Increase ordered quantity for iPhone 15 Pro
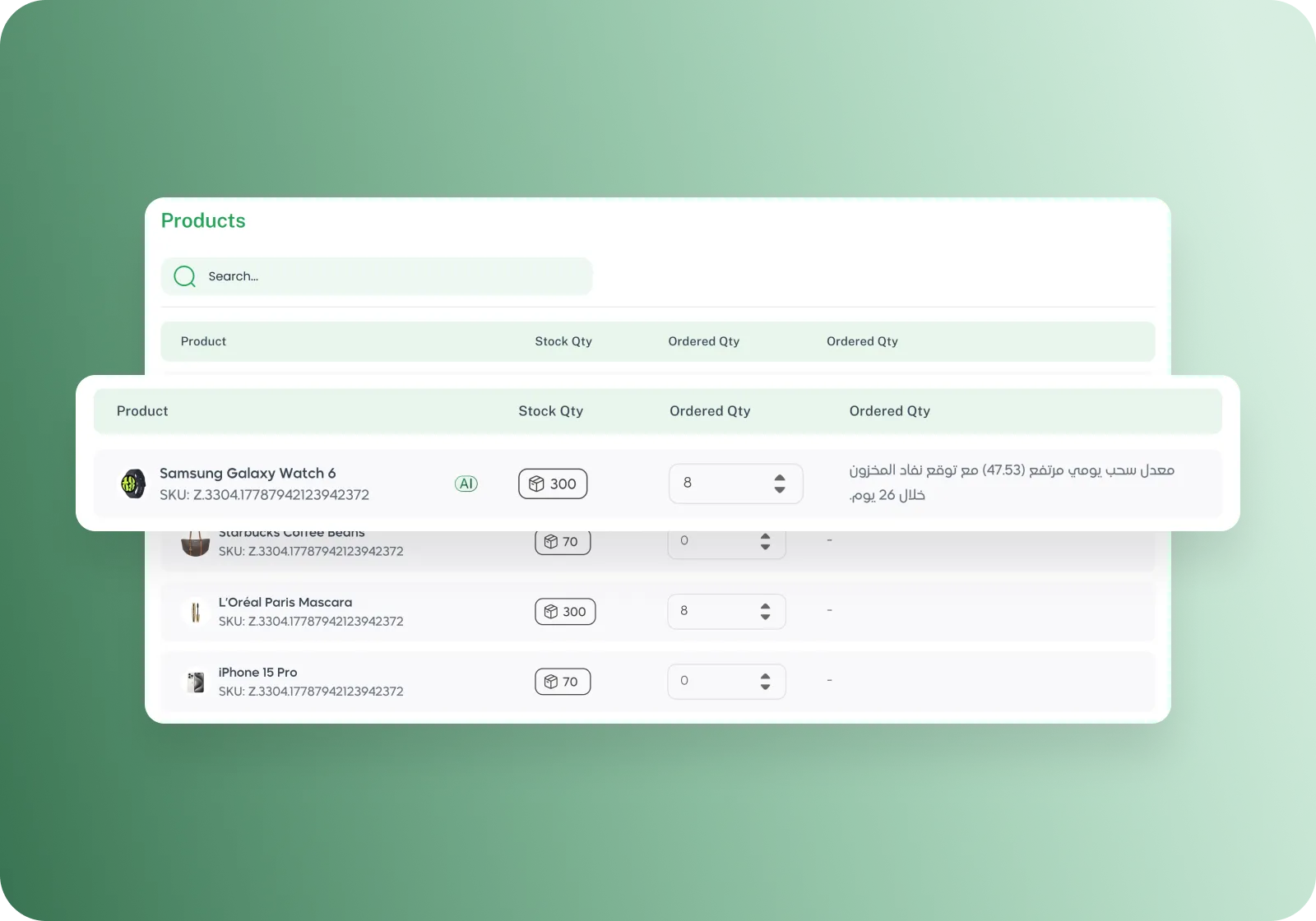1316x921 pixels. click(x=765, y=676)
